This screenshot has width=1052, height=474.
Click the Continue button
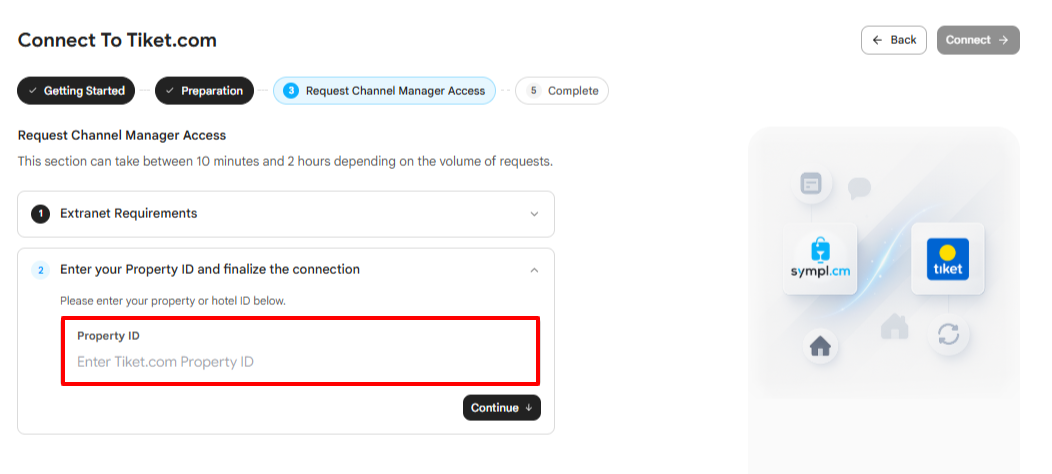coord(501,408)
